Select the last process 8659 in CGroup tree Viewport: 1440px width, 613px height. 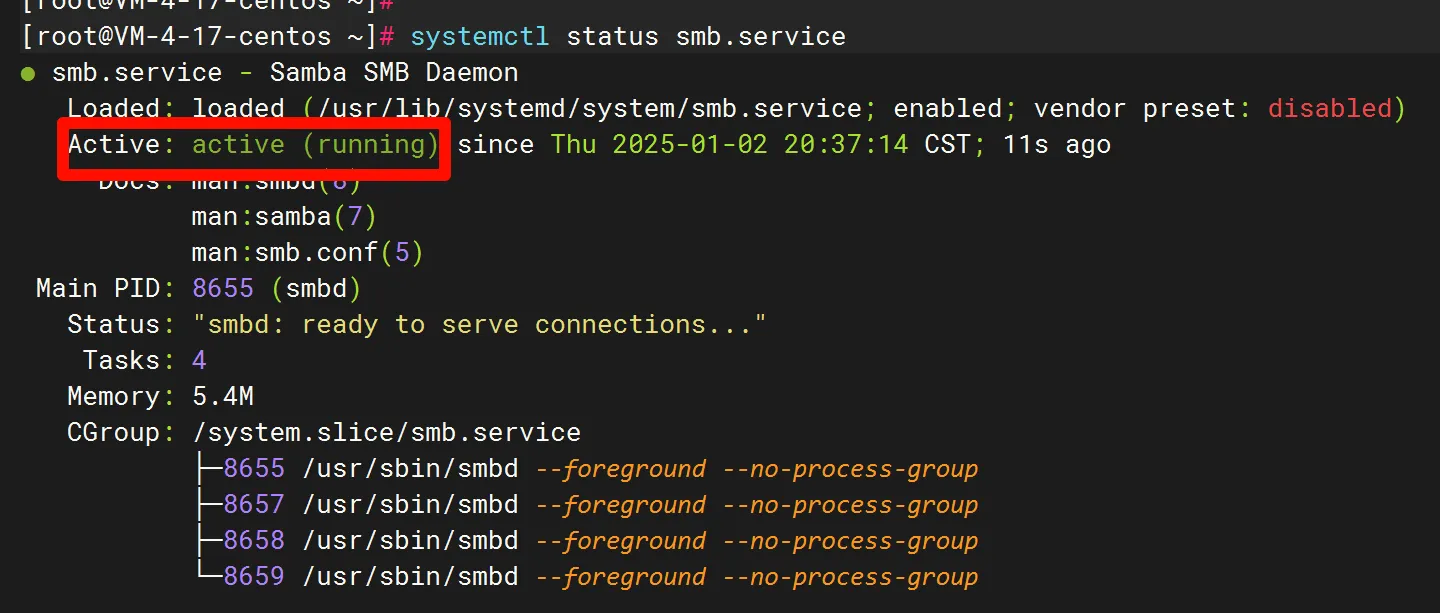[x=254, y=577]
